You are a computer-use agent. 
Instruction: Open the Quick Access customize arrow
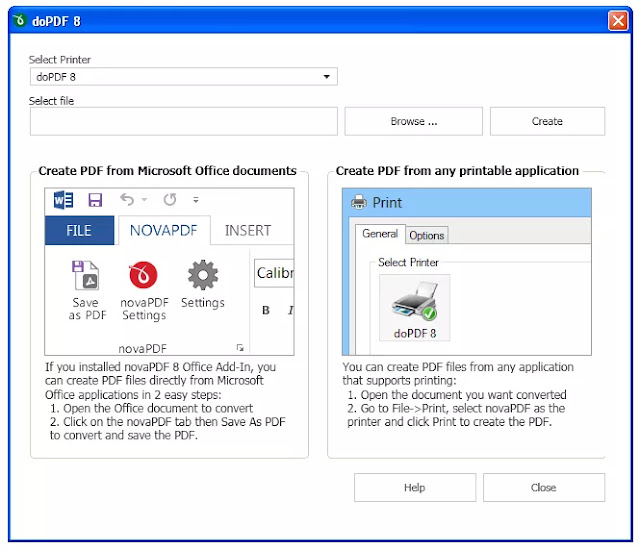(196, 200)
